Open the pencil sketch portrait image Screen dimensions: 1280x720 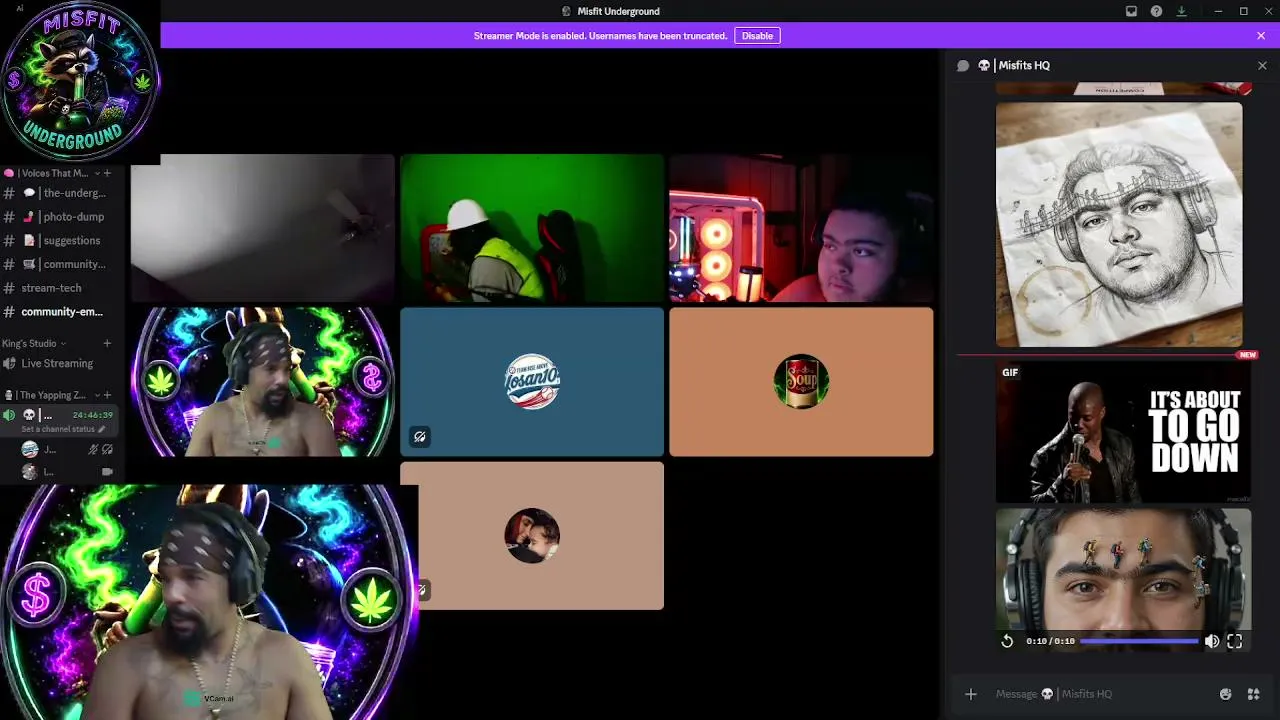tap(1119, 224)
